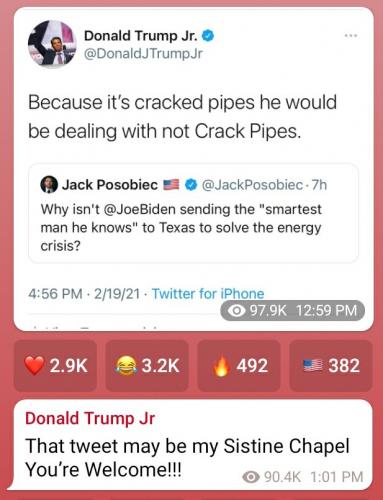383x500 pixels.
Task: Toggle the US flag reaction showing 382
Action: [x=331, y=365]
